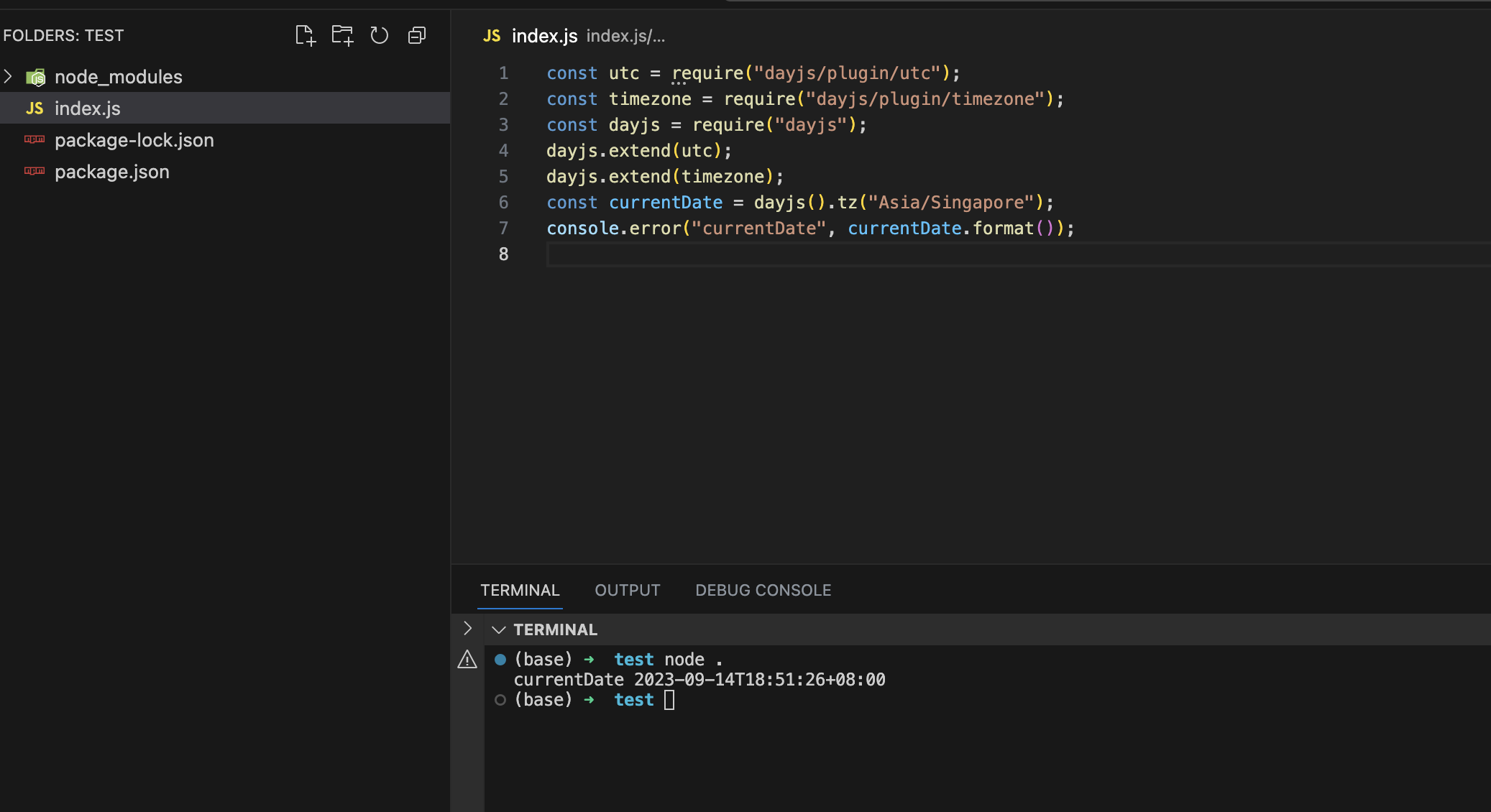Expand the terminal side panel arrow
This screenshot has height=812, width=1491.
pos(467,629)
